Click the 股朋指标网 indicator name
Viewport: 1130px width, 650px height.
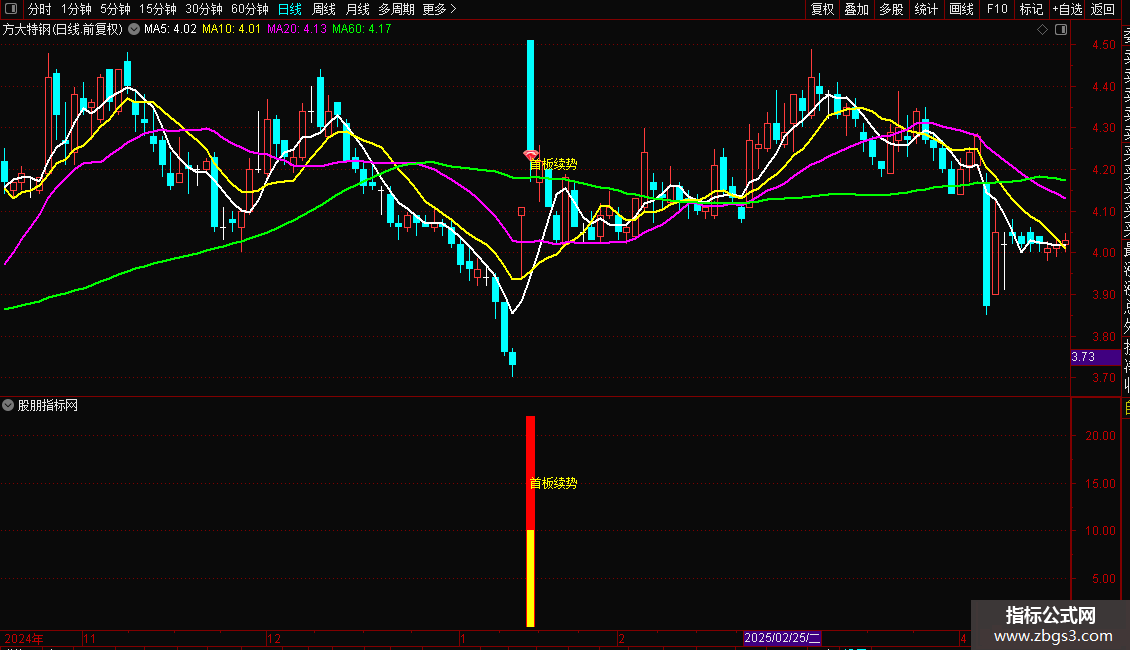[48, 406]
